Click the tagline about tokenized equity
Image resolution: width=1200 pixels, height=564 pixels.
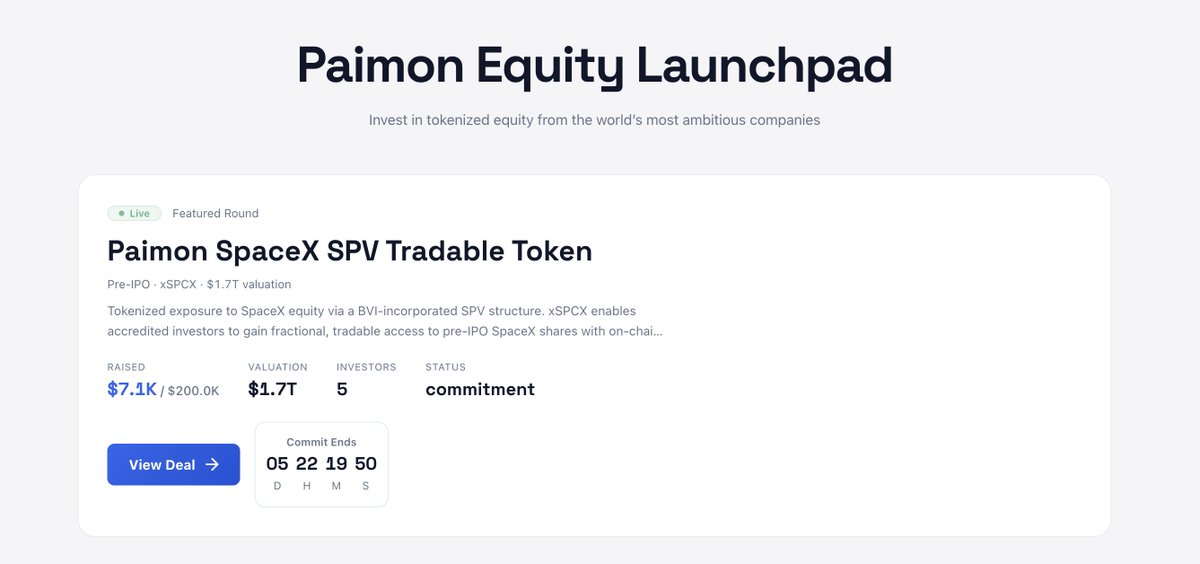[x=594, y=120]
